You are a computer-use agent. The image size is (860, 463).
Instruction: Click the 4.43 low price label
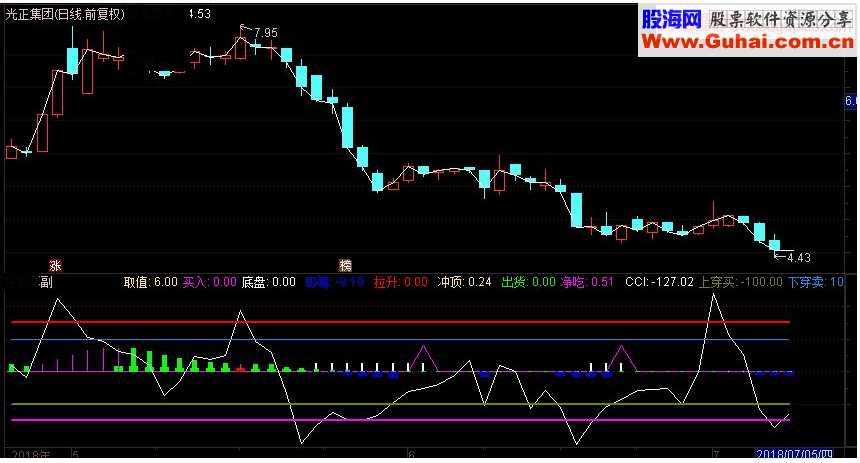[799, 257]
